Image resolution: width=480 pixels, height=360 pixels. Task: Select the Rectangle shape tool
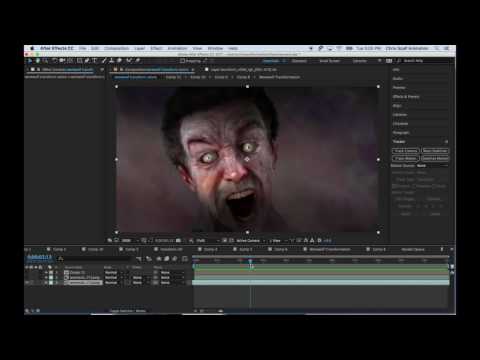coord(80,61)
